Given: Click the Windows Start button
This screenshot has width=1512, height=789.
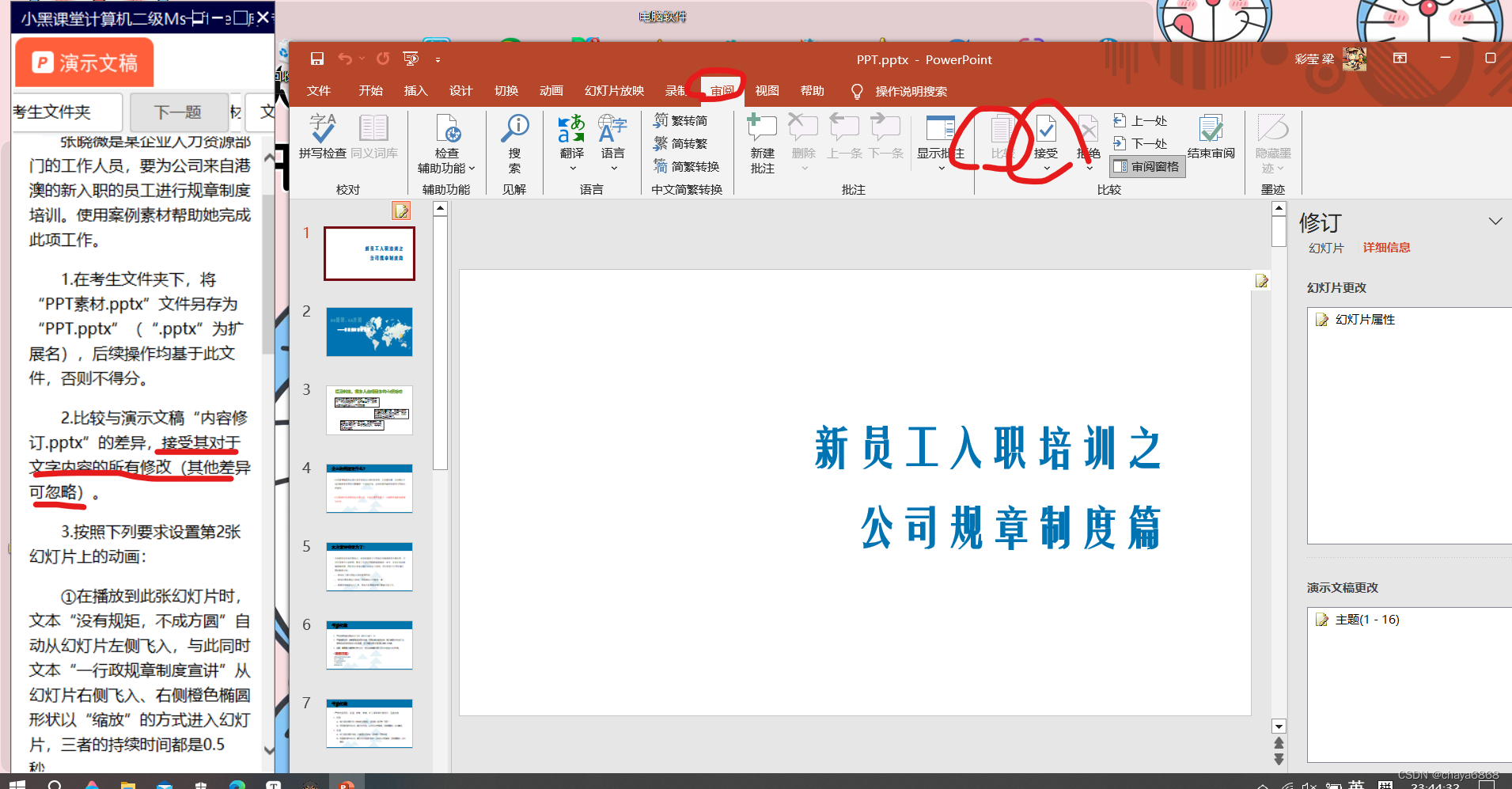Looking at the screenshot, I should (17, 784).
